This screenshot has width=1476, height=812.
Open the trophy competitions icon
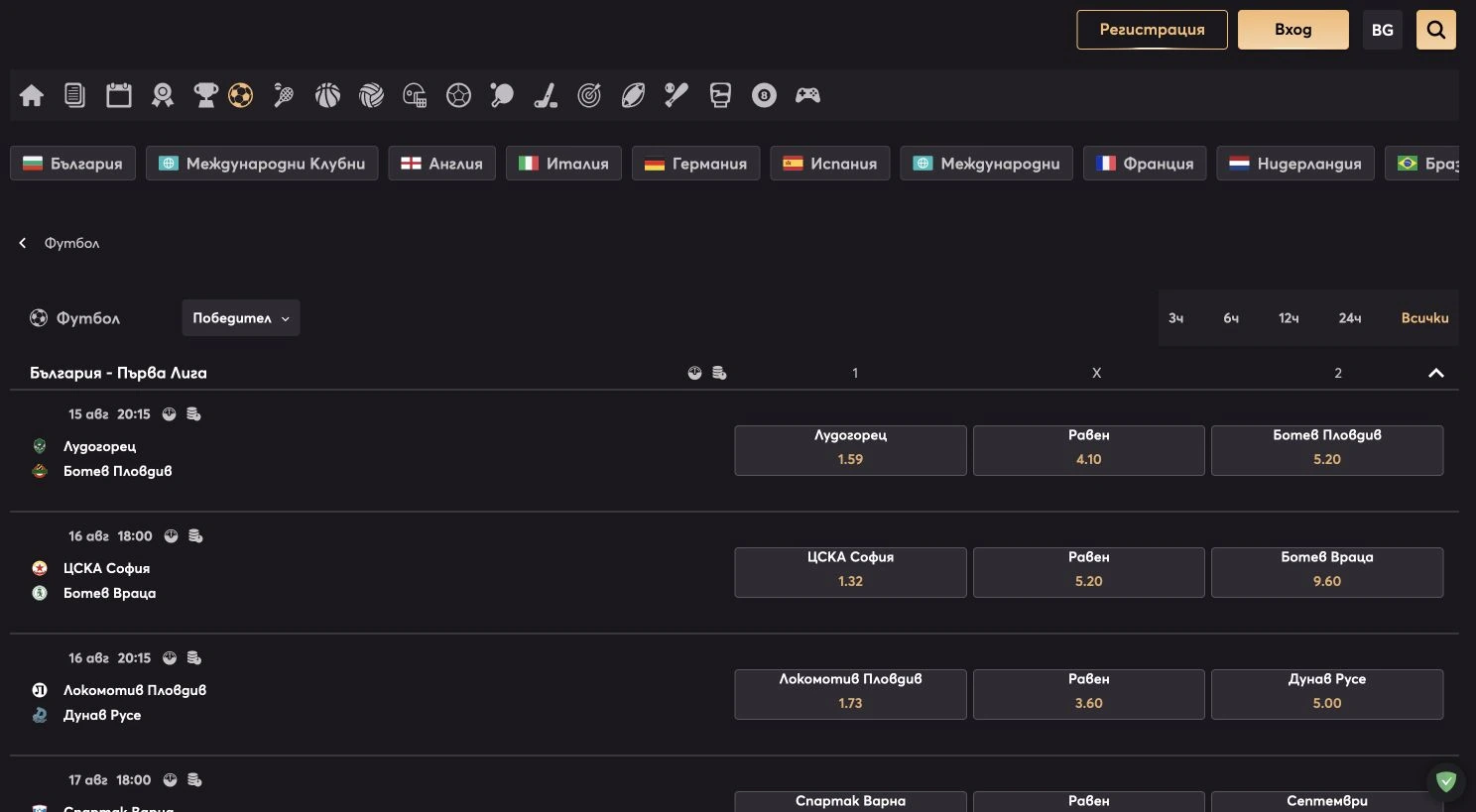click(205, 95)
